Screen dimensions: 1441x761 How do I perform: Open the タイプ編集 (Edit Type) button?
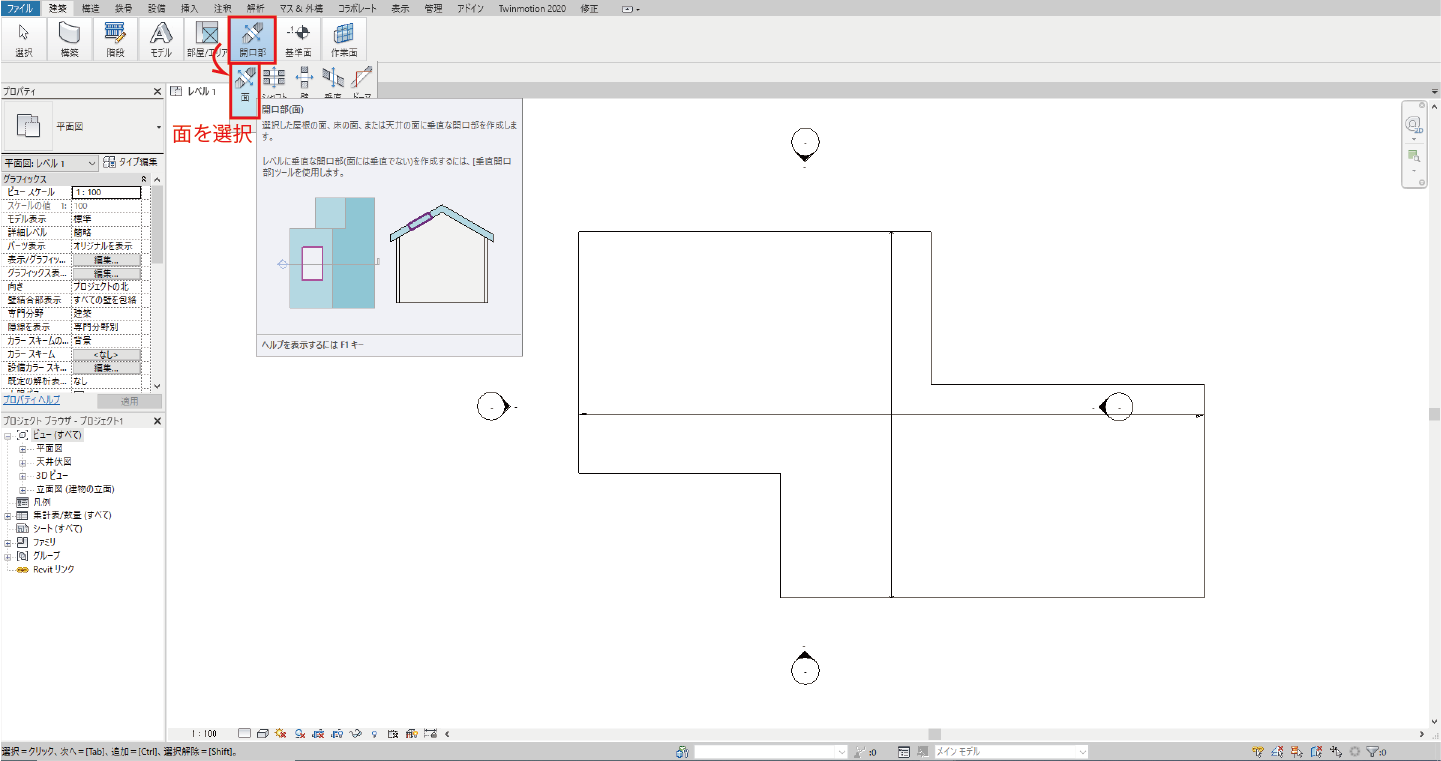pyautogui.click(x=131, y=162)
